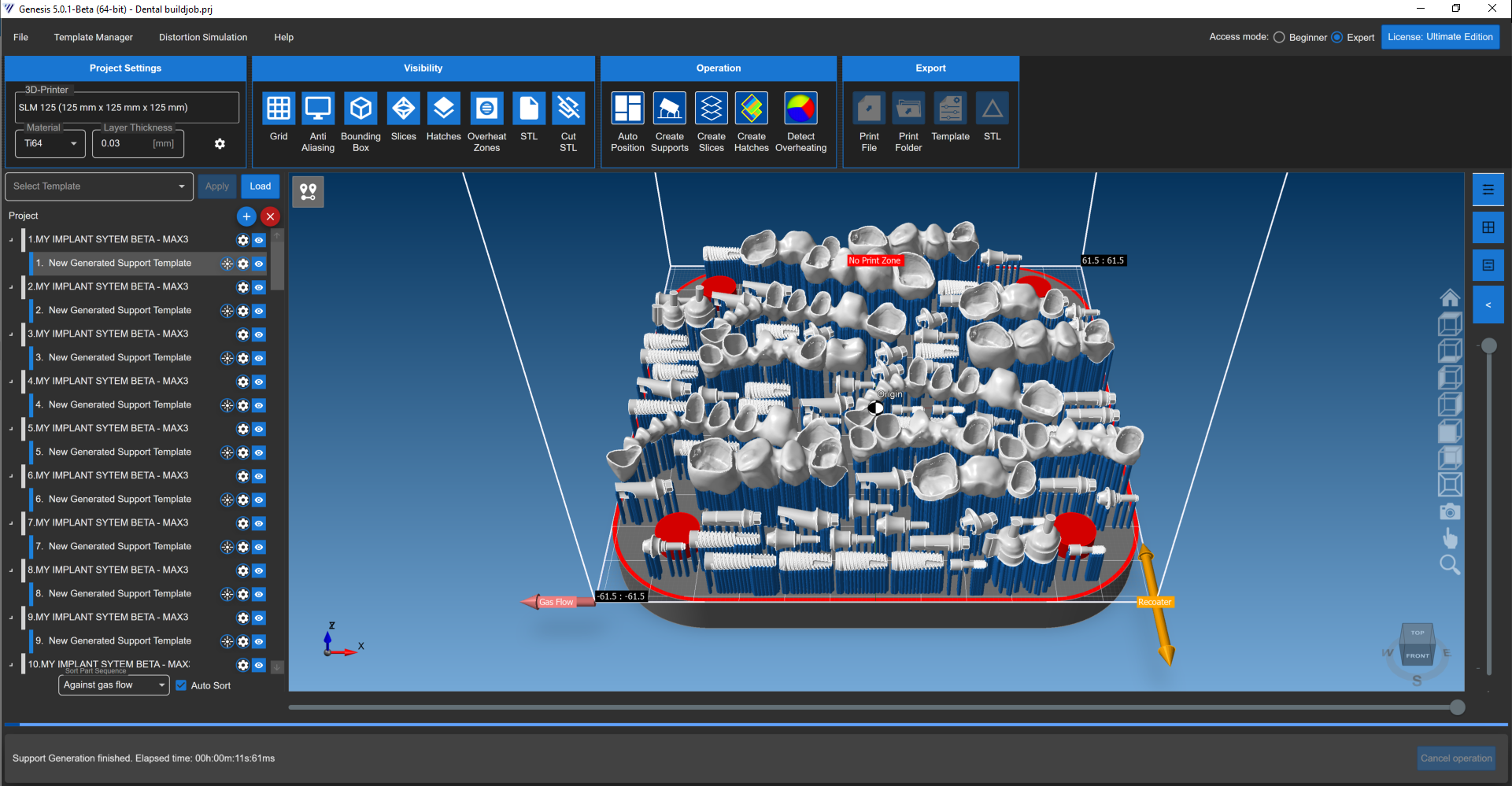Click the Cancel operation button
This screenshot has height=786, width=1512.
1456,758
